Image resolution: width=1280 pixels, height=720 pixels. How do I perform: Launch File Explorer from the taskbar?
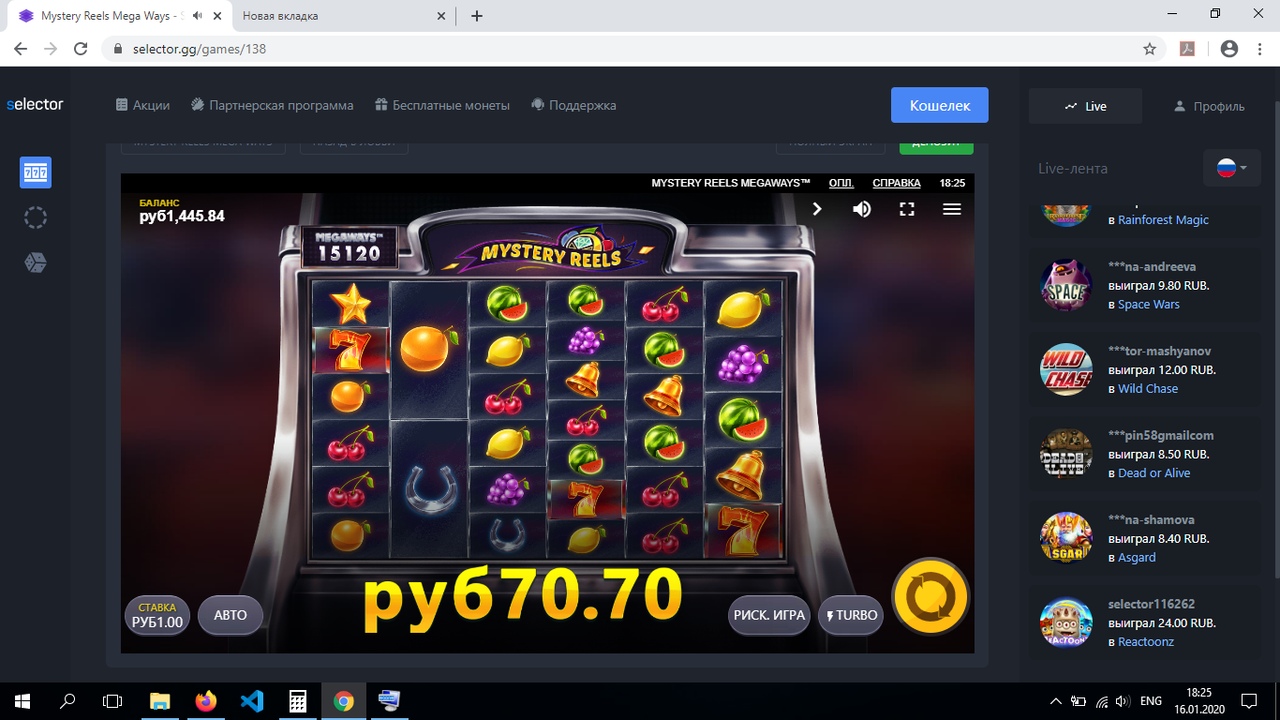tap(160, 701)
